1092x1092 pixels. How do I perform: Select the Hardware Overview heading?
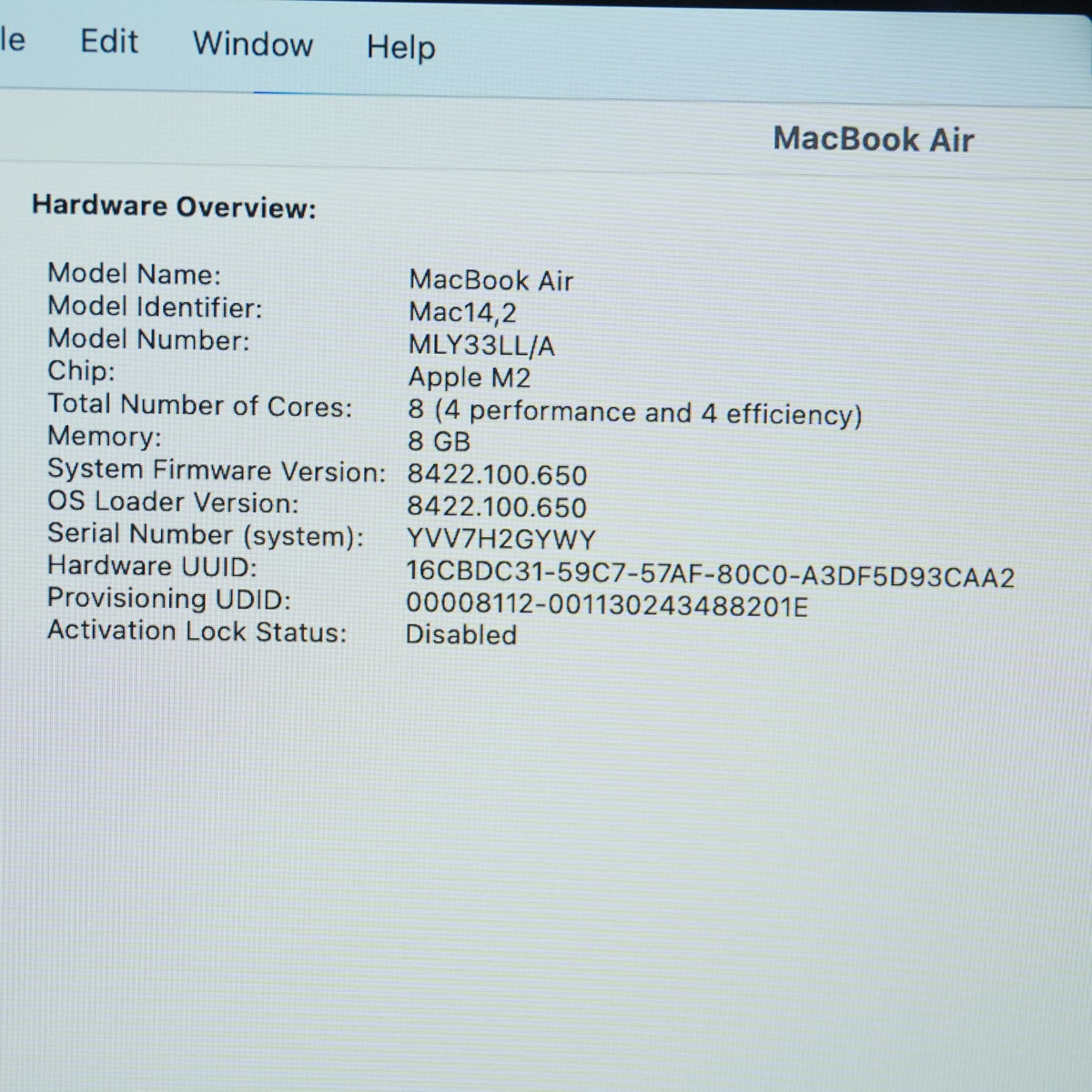click(x=174, y=207)
